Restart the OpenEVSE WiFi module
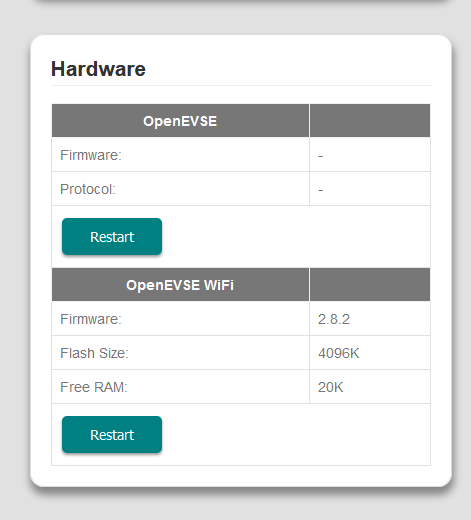The image size is (471, 520). 112,435
